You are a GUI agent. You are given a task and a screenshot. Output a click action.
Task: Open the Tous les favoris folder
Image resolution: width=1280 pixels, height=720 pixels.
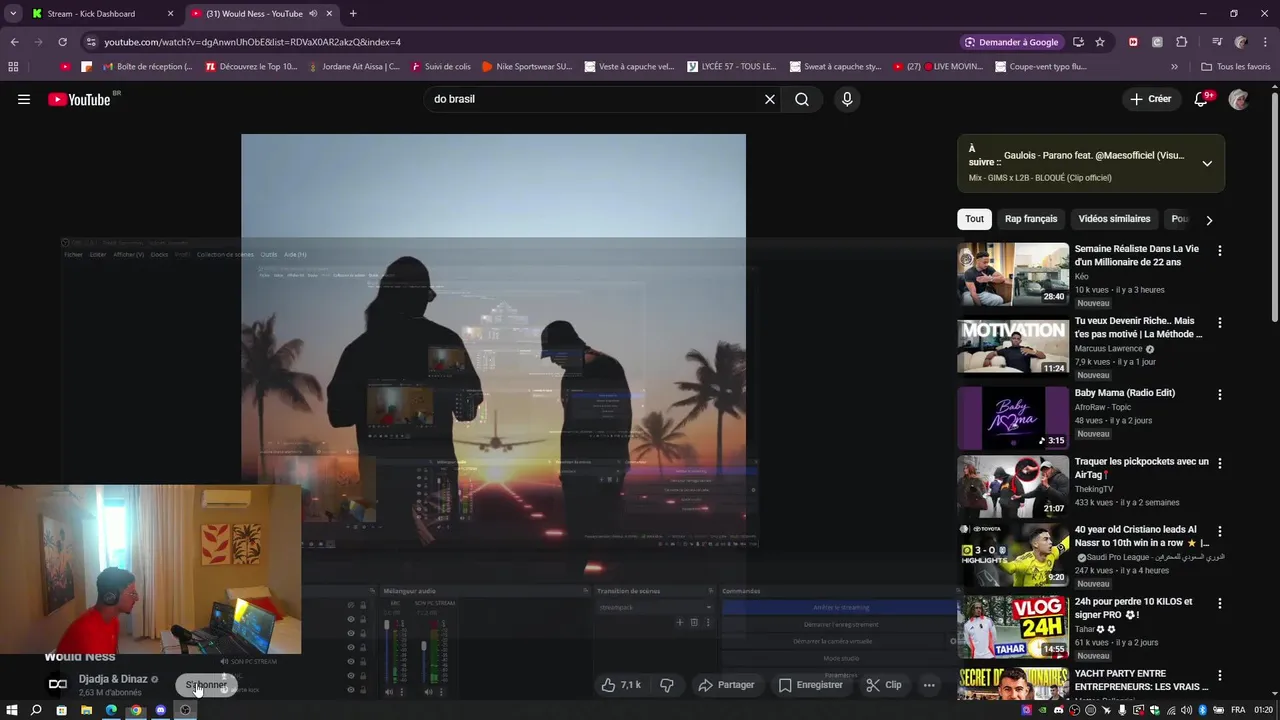1236,67
